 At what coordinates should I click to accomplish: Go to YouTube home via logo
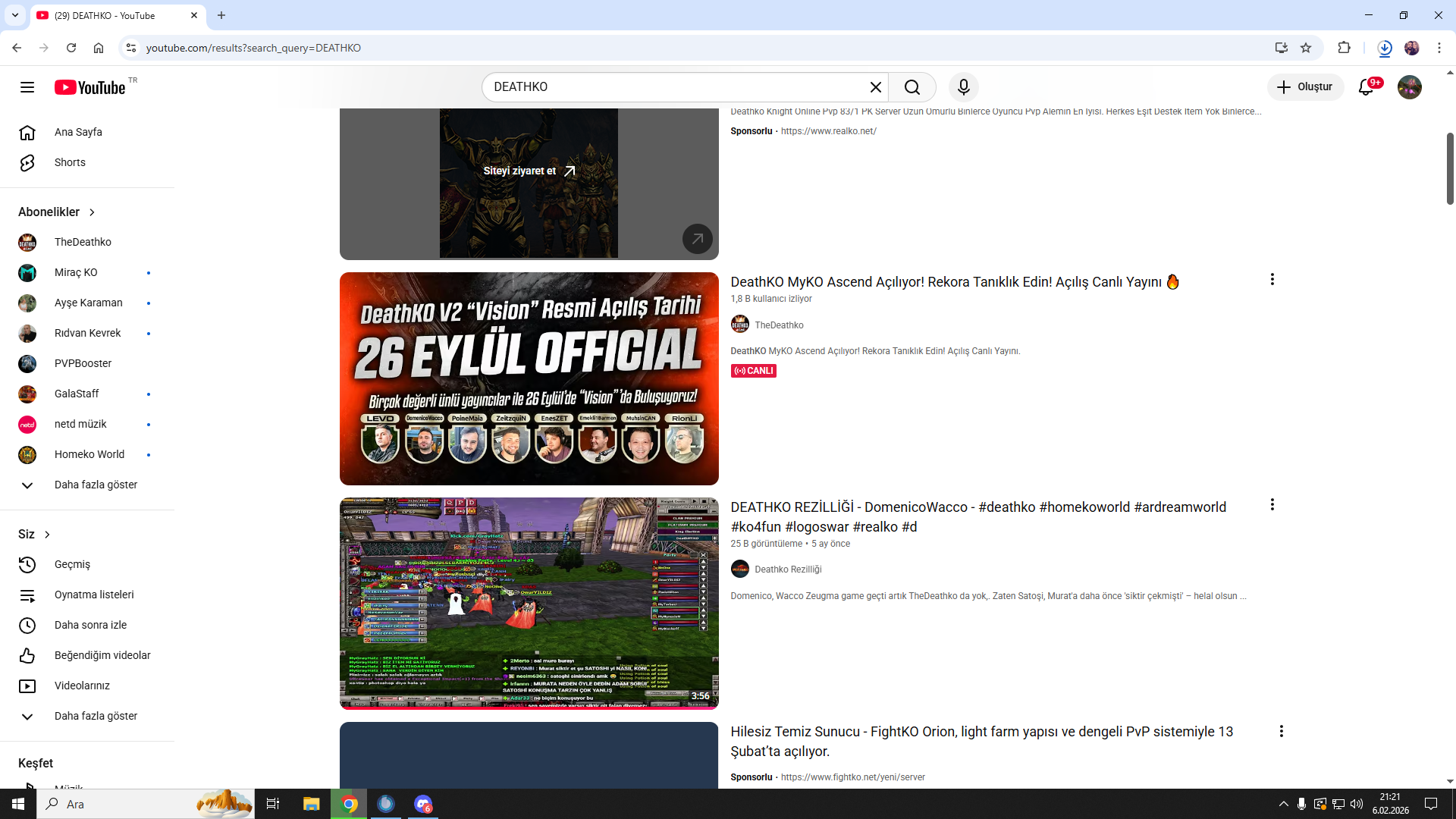(x=90, y=87)
